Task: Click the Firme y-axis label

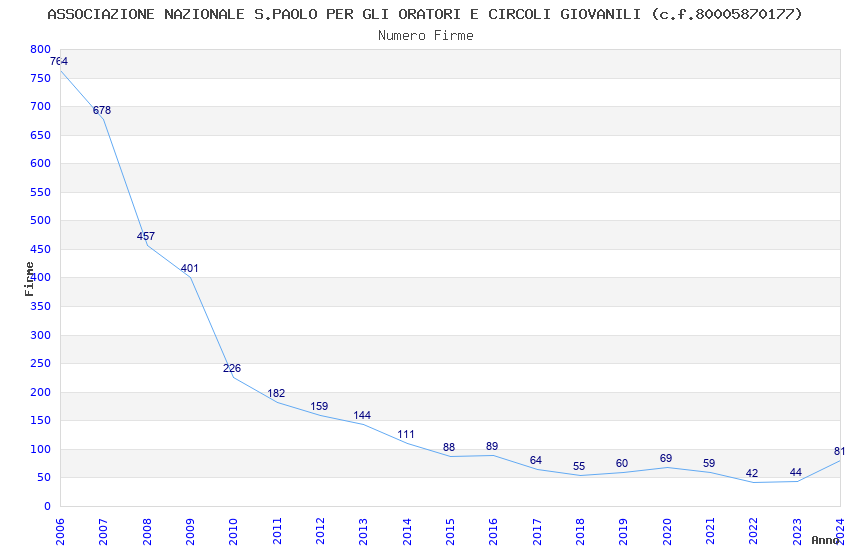Action: coord(29,279)
